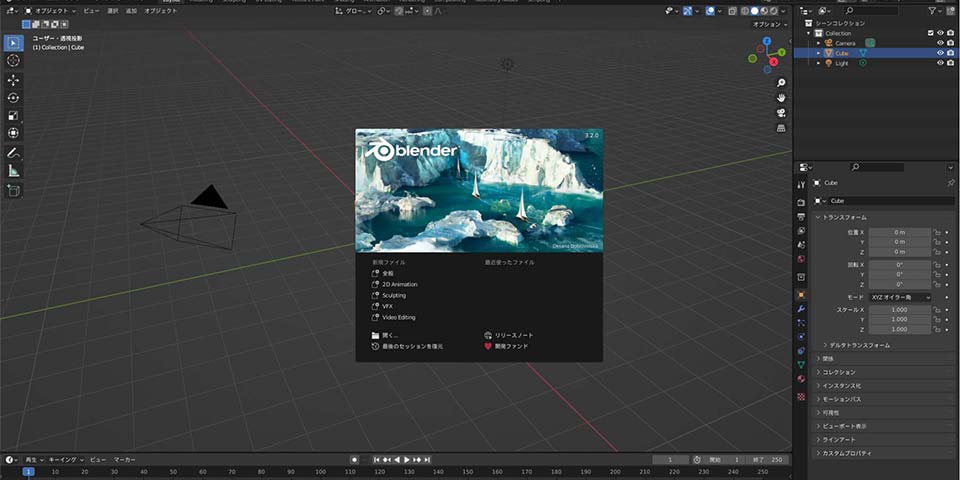Select the Add Cube tool

13,190
